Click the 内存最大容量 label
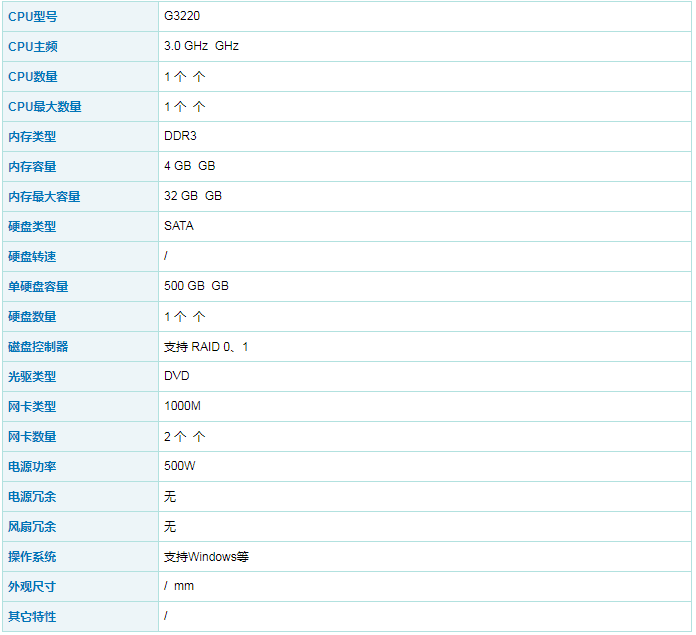Image resolution: width=696 pixels, height=635 pixels. tap(44, 197)
